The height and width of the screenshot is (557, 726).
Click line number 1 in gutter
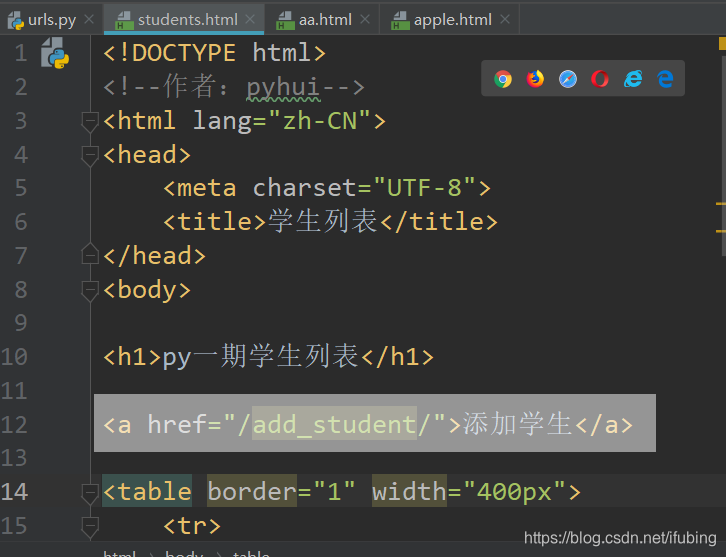[x=20, y=53]
